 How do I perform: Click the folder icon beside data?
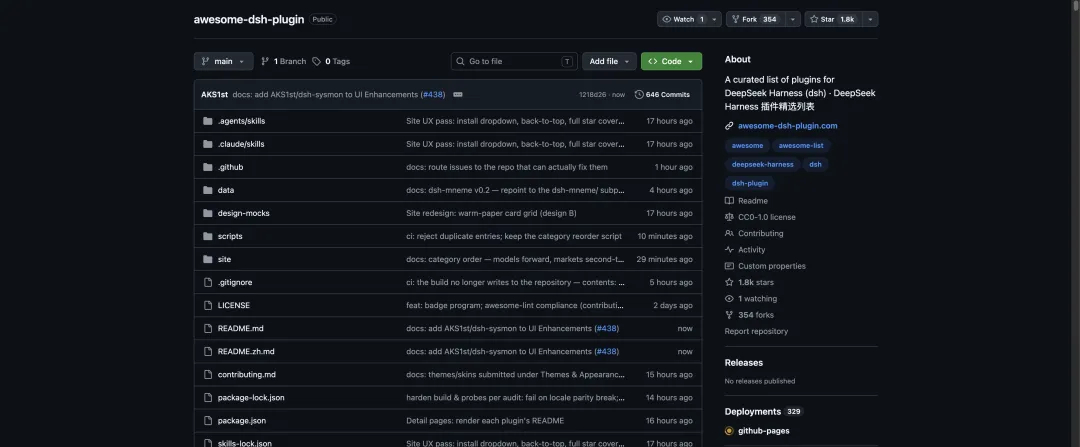208,190
